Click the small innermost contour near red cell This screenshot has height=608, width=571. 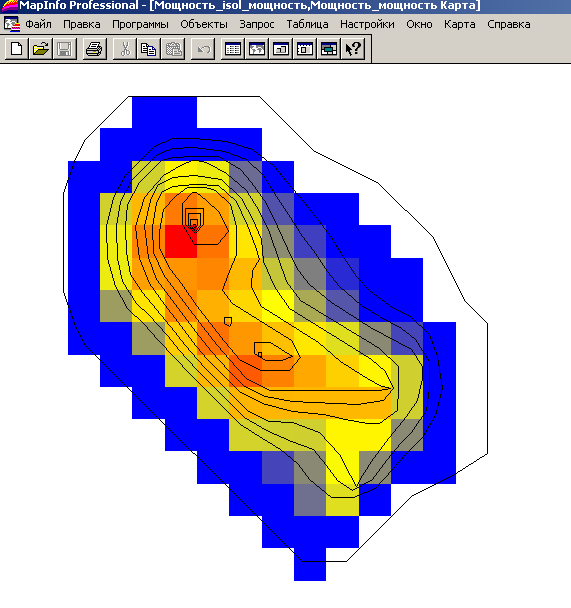(194, 226)
